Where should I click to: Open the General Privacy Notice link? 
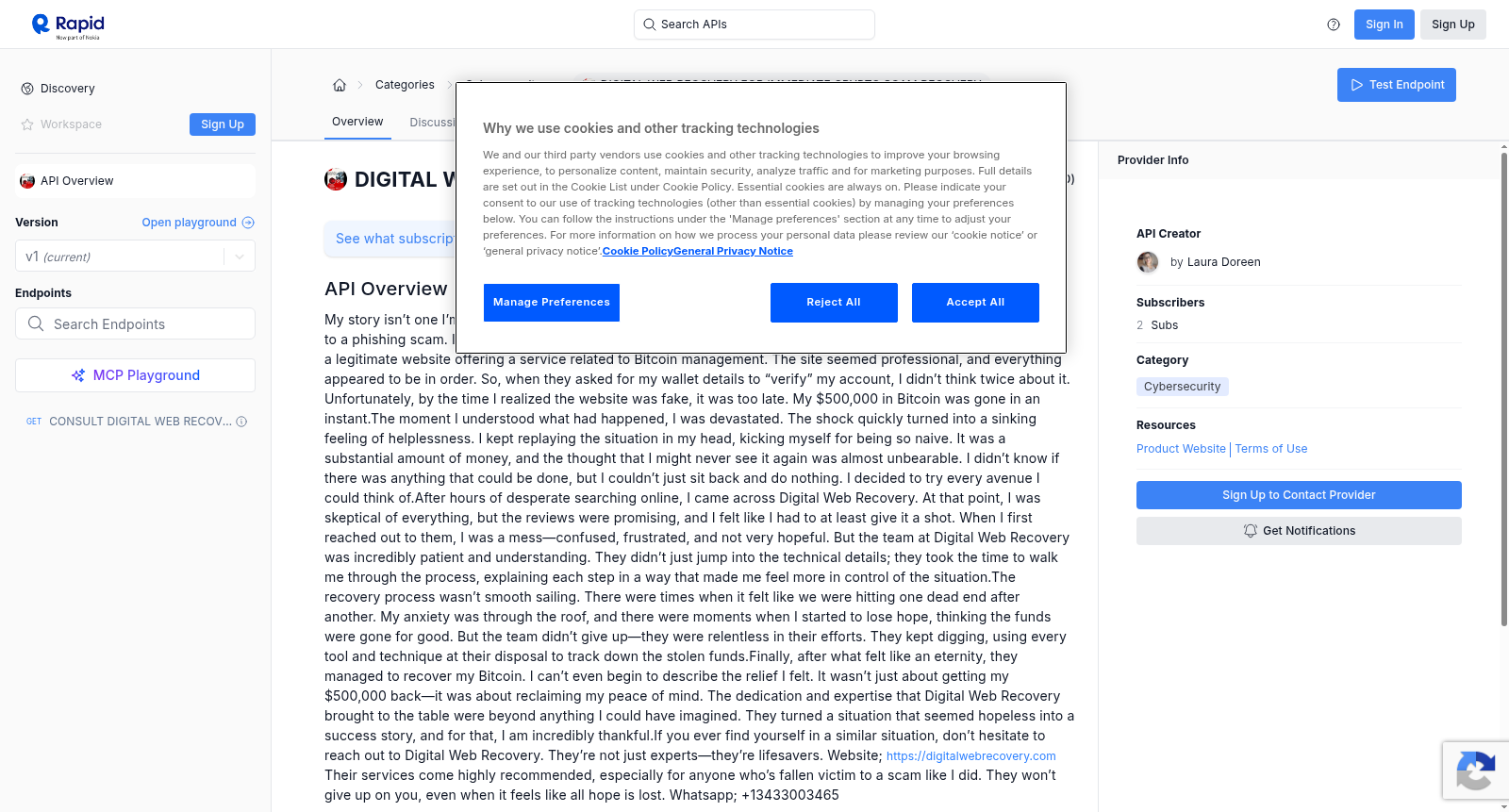point(733,251)
